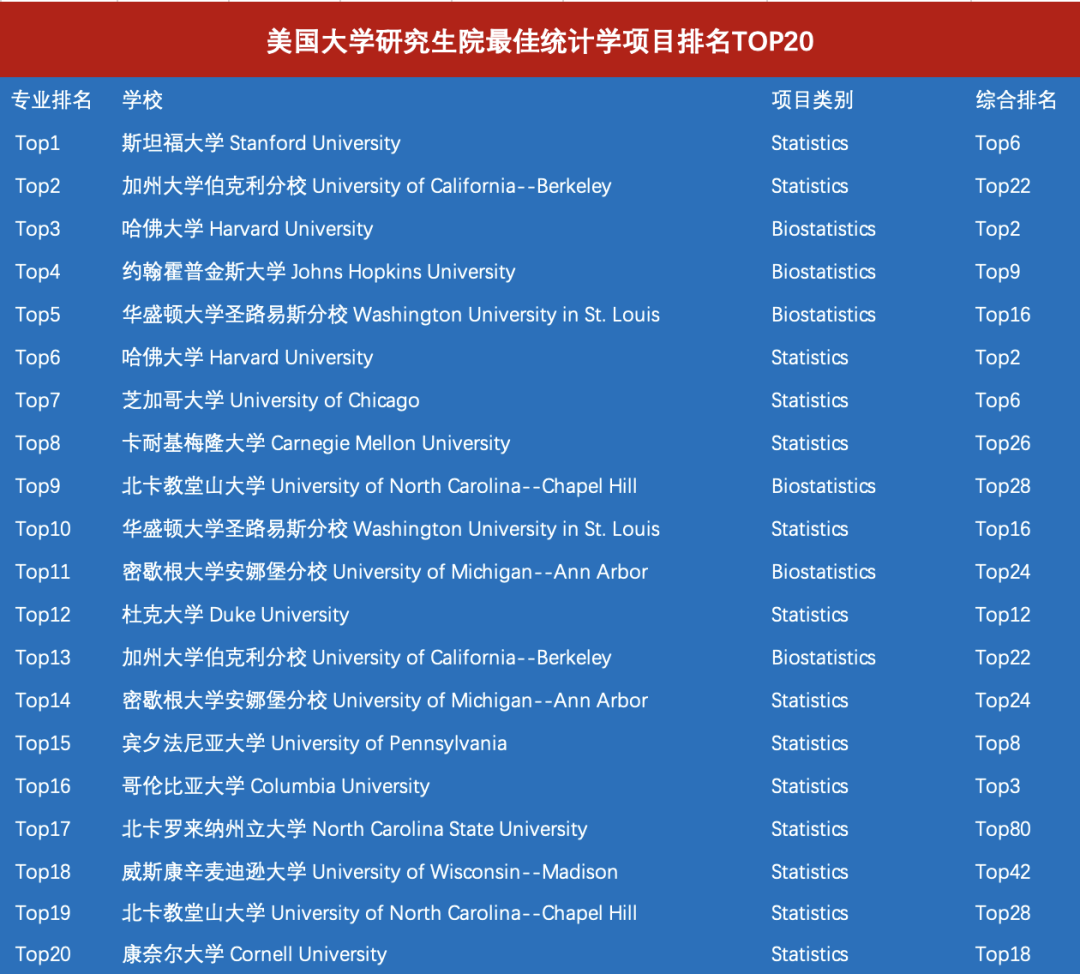Click the Top5 rank cell
The image size is (1080, 974).
[38, 315]
